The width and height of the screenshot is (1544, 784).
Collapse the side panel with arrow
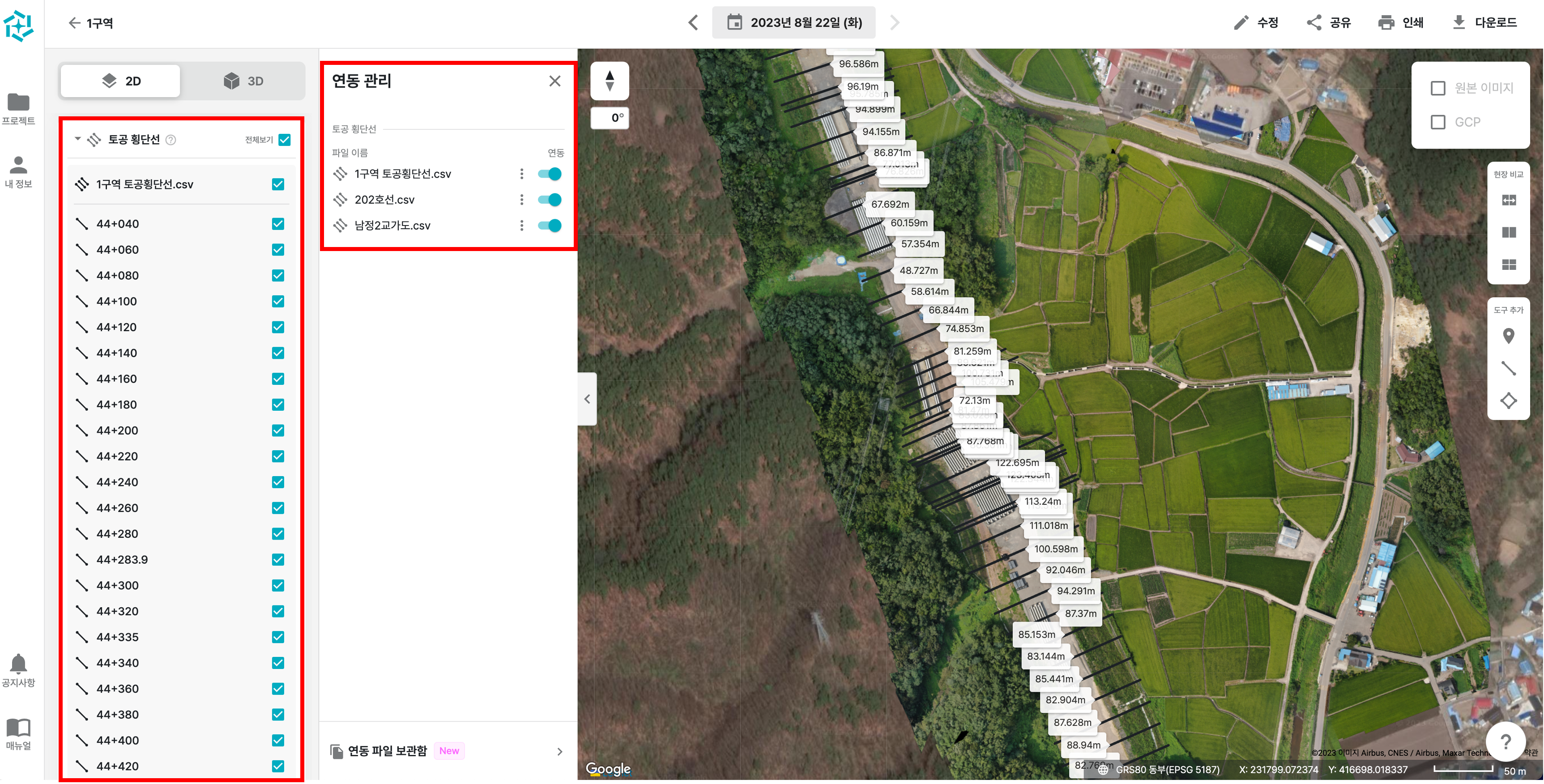[587, 399]
